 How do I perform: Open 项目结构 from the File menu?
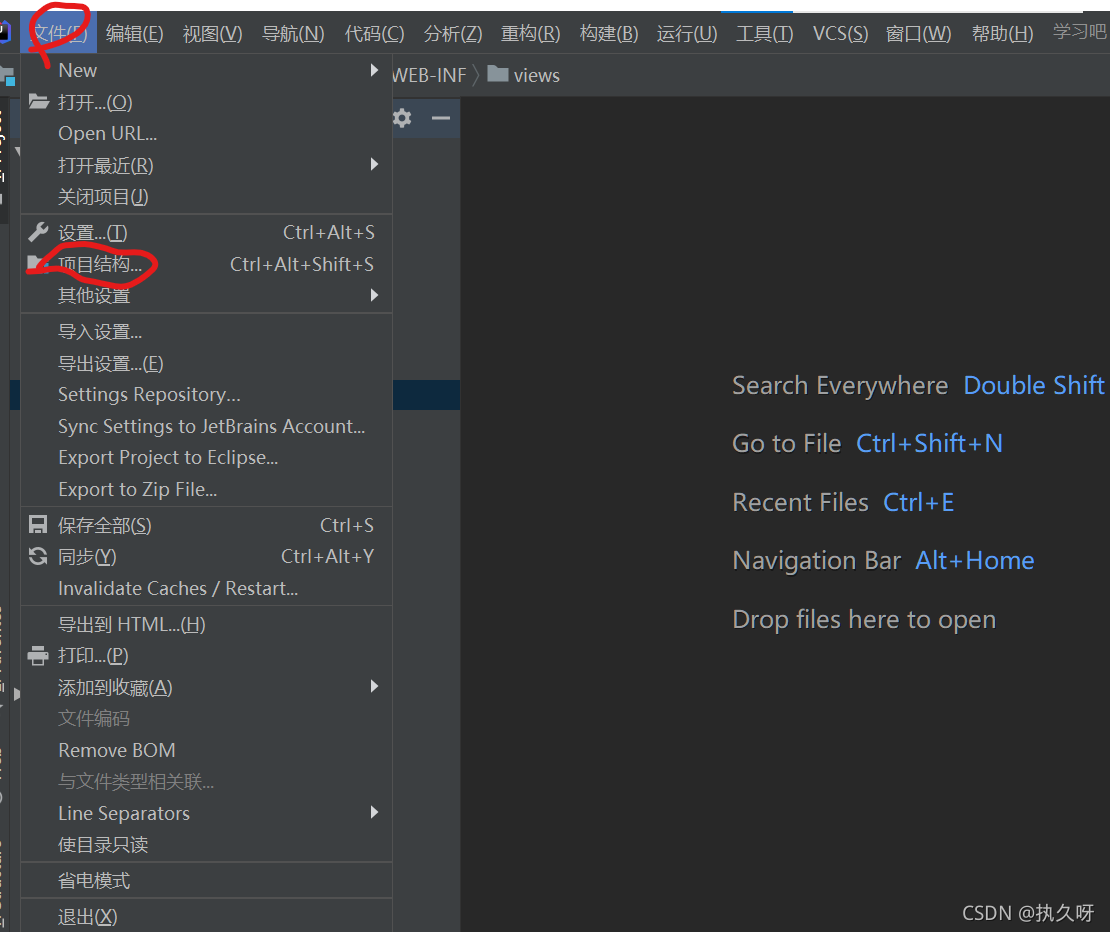click(x=100, y=264)
